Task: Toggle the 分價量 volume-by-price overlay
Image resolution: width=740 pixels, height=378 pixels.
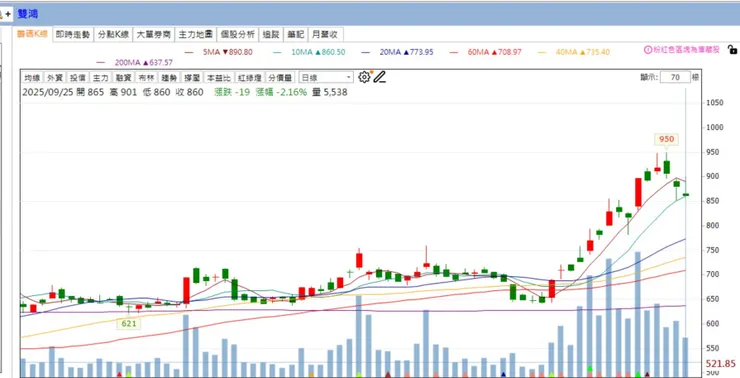Action: (x=280, y=78)
